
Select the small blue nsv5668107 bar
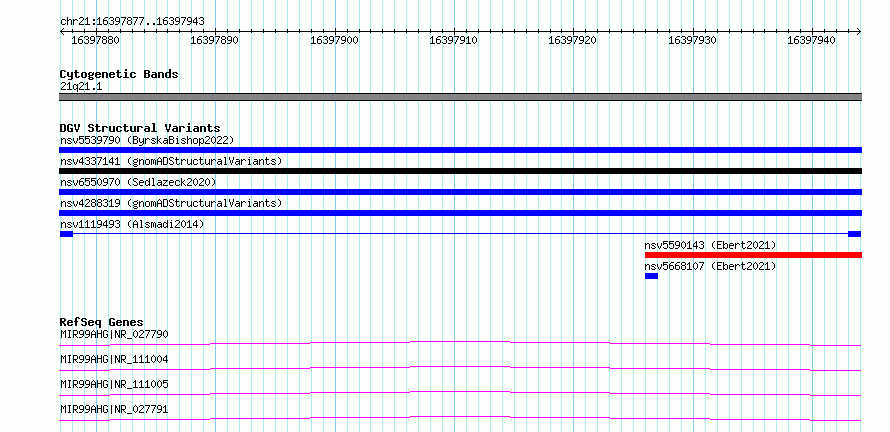click(x=651, y=276)
